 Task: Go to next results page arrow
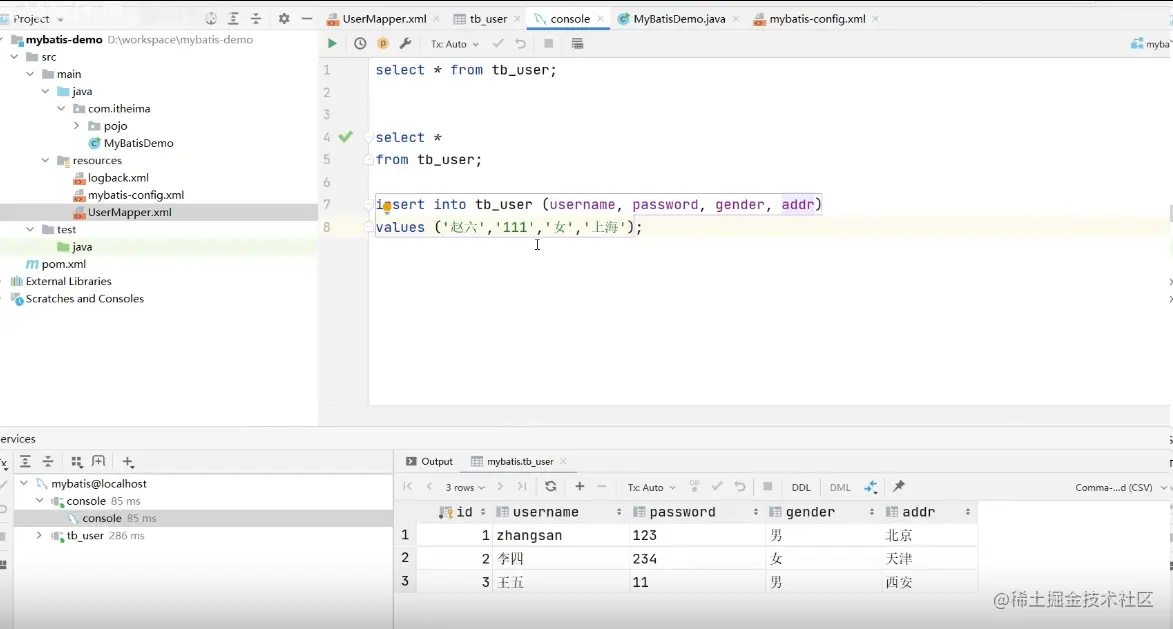click(x=500, y=486)
